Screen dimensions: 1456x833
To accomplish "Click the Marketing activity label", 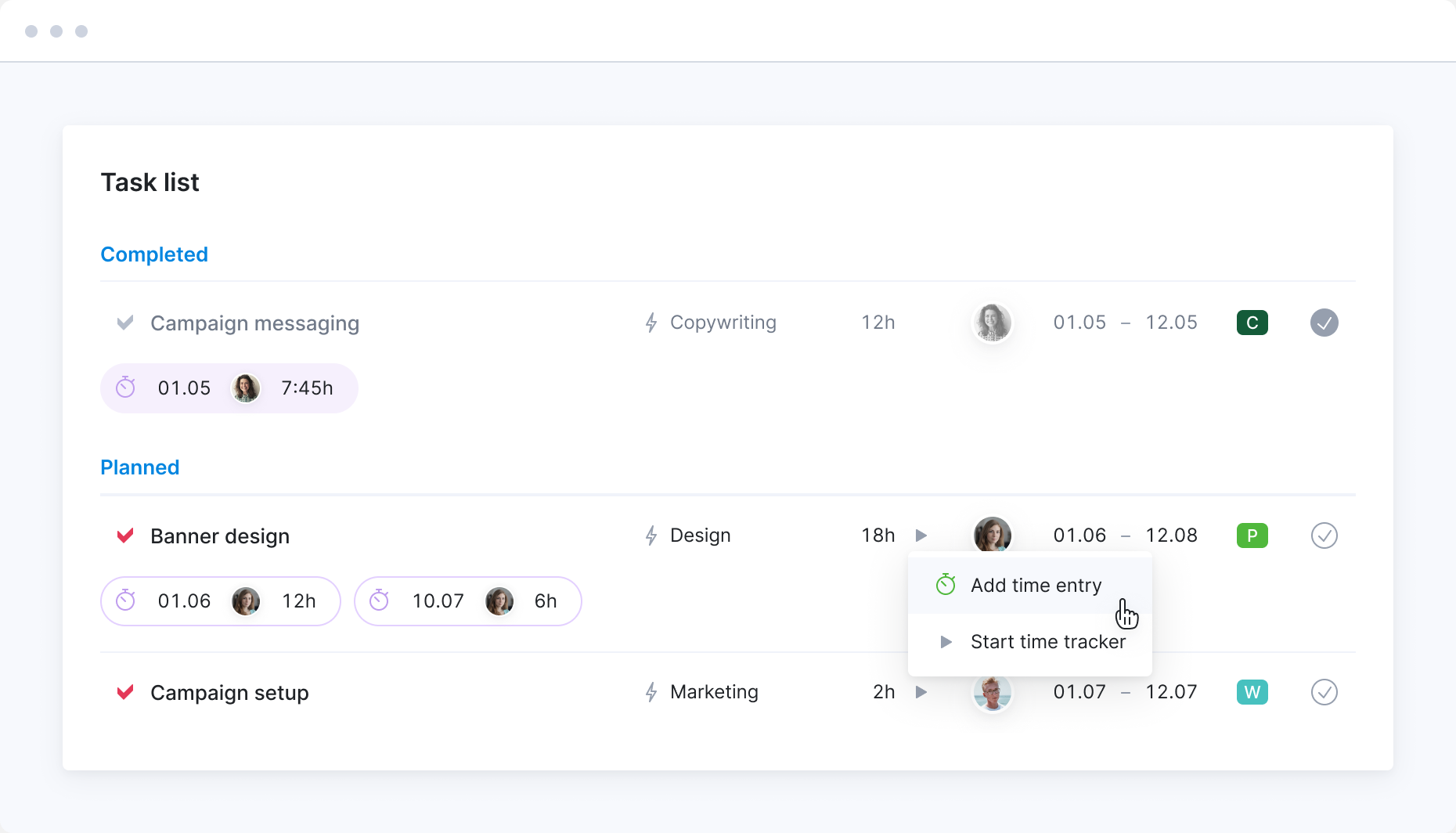I will 714,692.
